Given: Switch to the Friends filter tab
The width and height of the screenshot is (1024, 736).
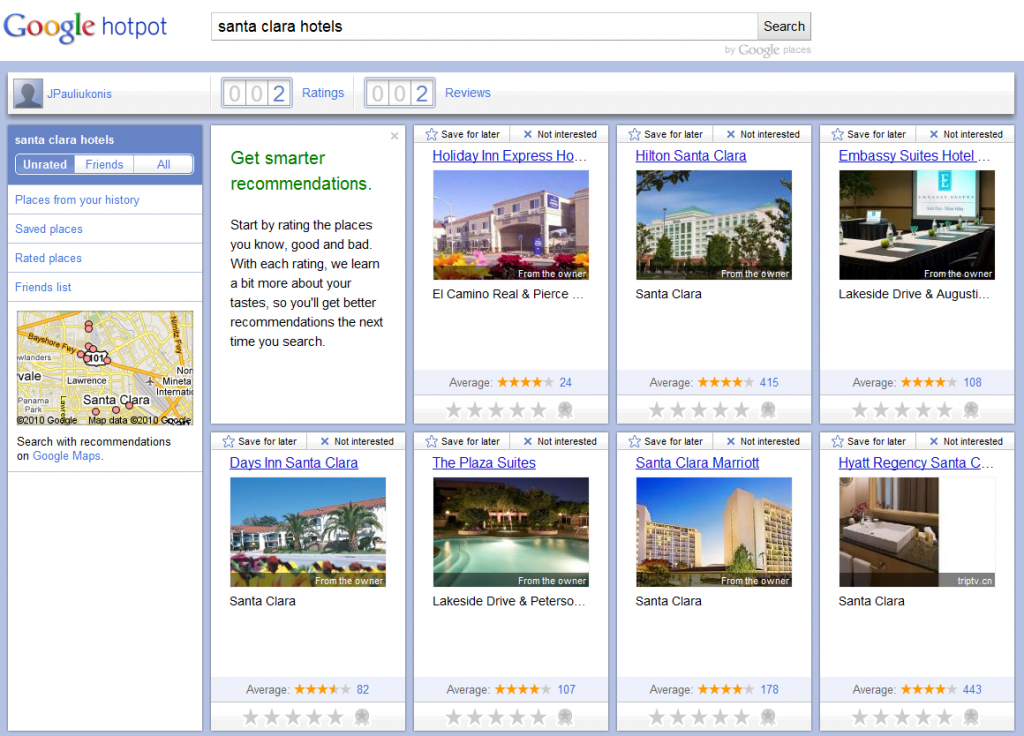Looking at the screenshot, I should tap(104, 165).
